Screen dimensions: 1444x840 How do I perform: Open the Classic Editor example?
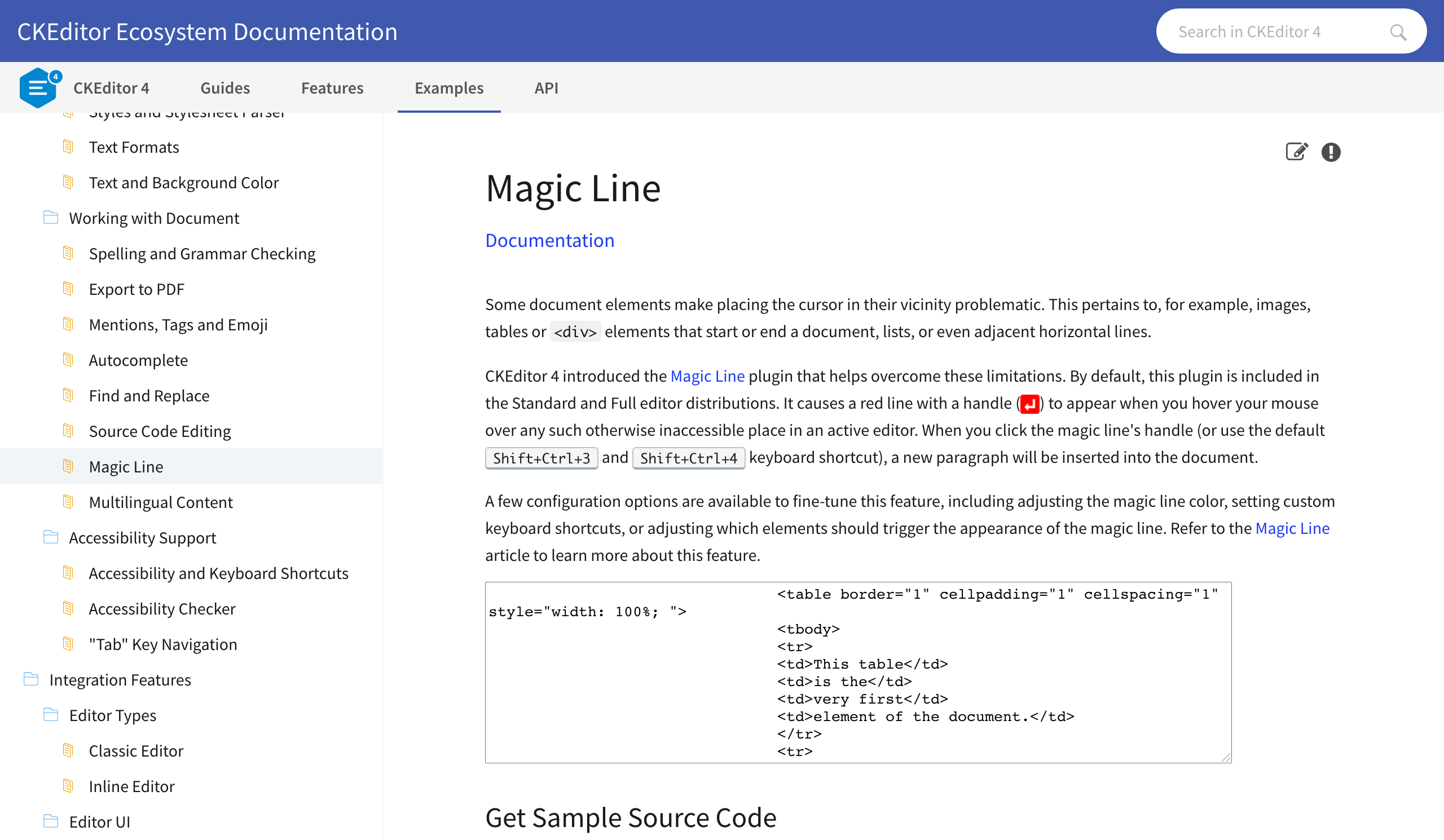(x=137, y=751)
